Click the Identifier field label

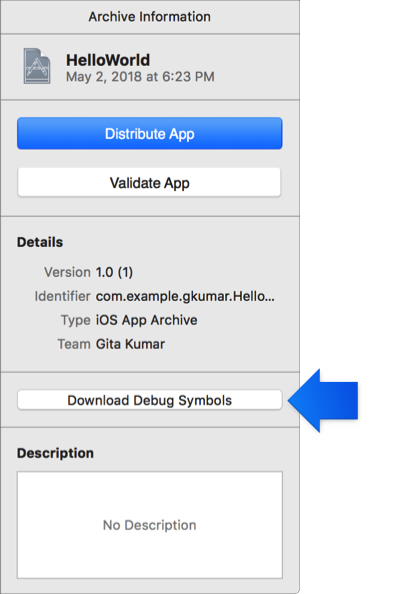pyautogui.click(x=62, y=296)
